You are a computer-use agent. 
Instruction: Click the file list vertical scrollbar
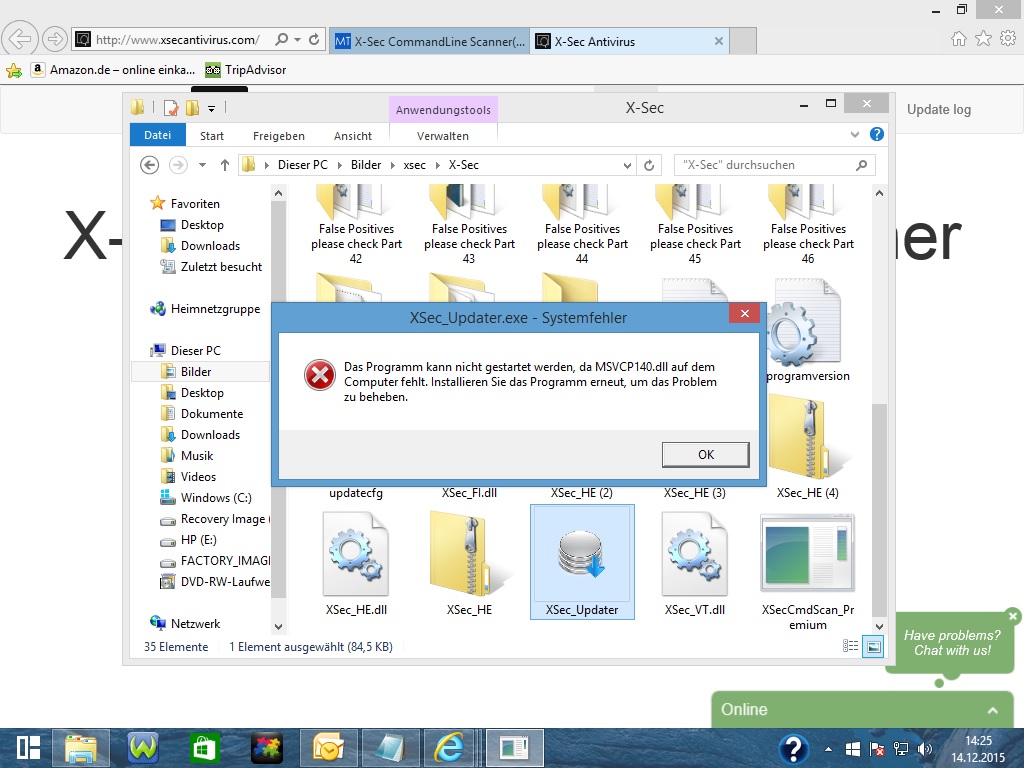coord(879,509)
